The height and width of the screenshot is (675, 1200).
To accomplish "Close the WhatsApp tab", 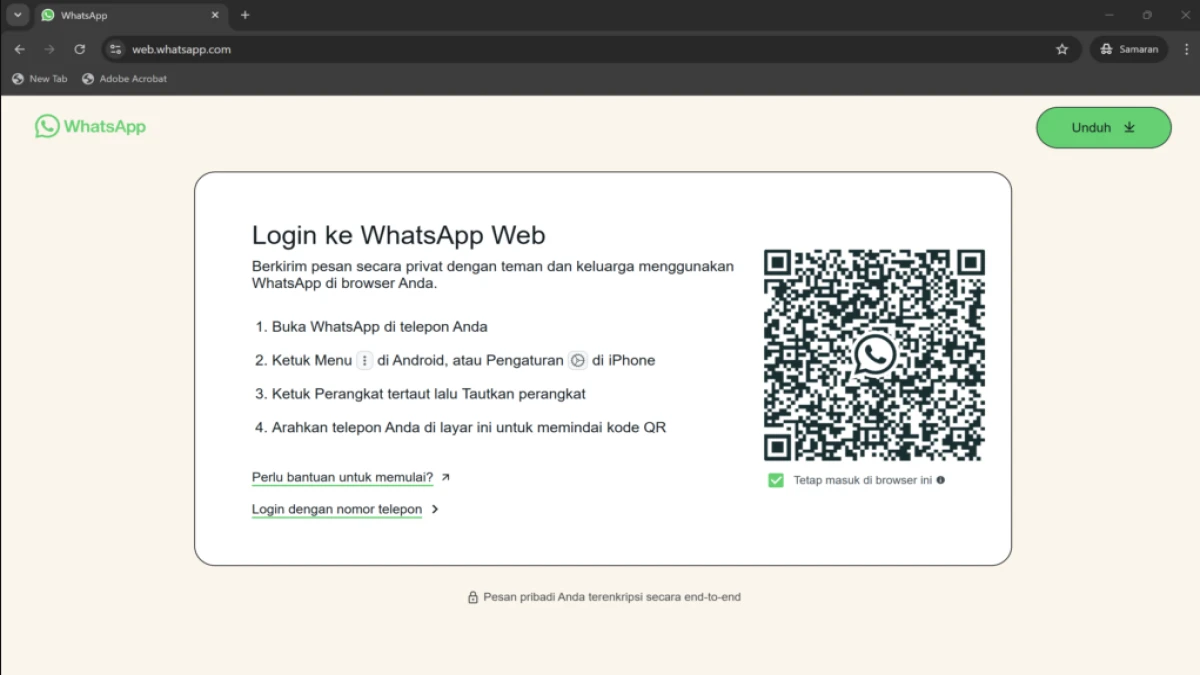I will point(215,15).
